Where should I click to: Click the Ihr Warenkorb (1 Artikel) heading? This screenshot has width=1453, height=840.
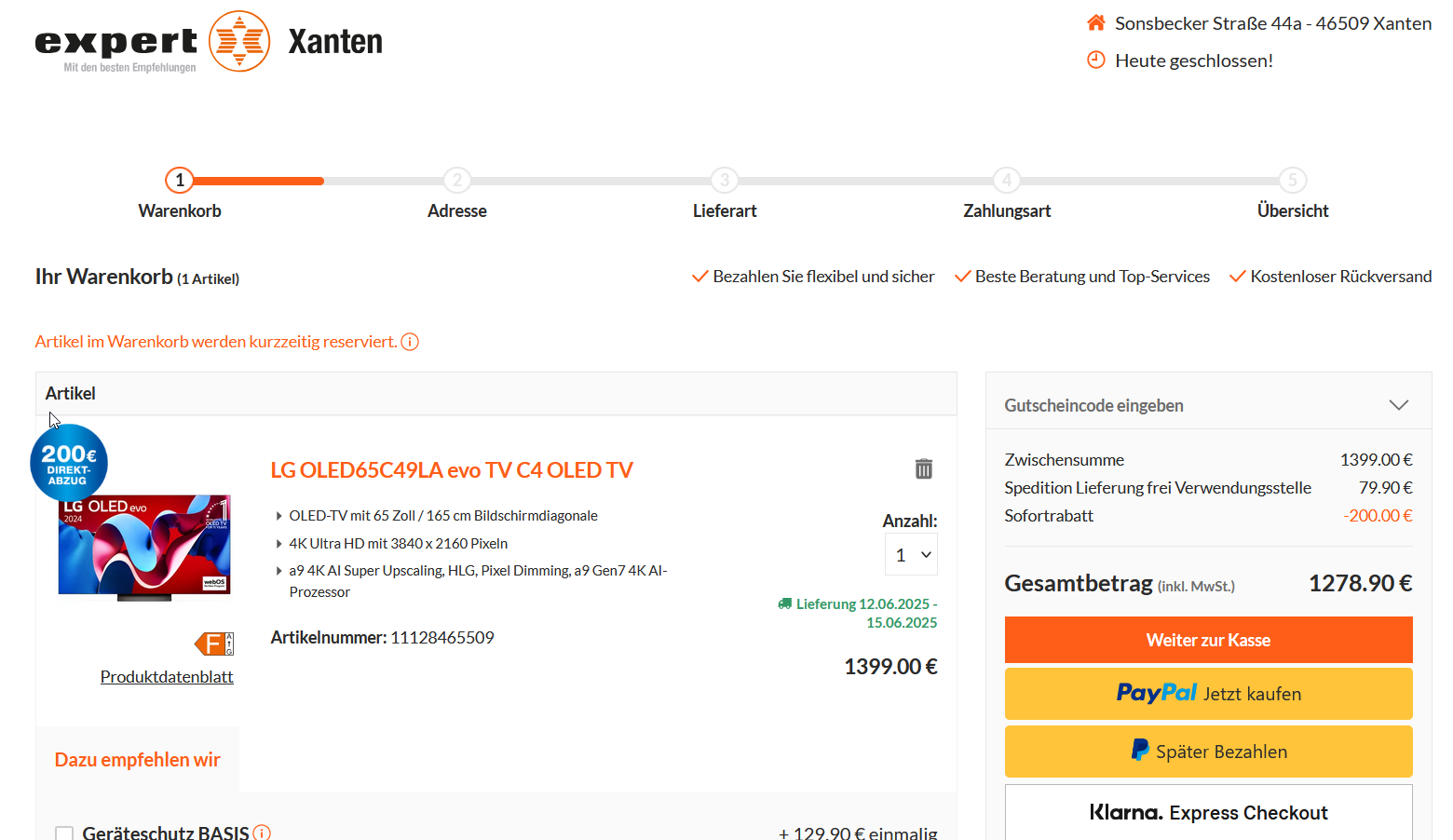pos(137,278)
